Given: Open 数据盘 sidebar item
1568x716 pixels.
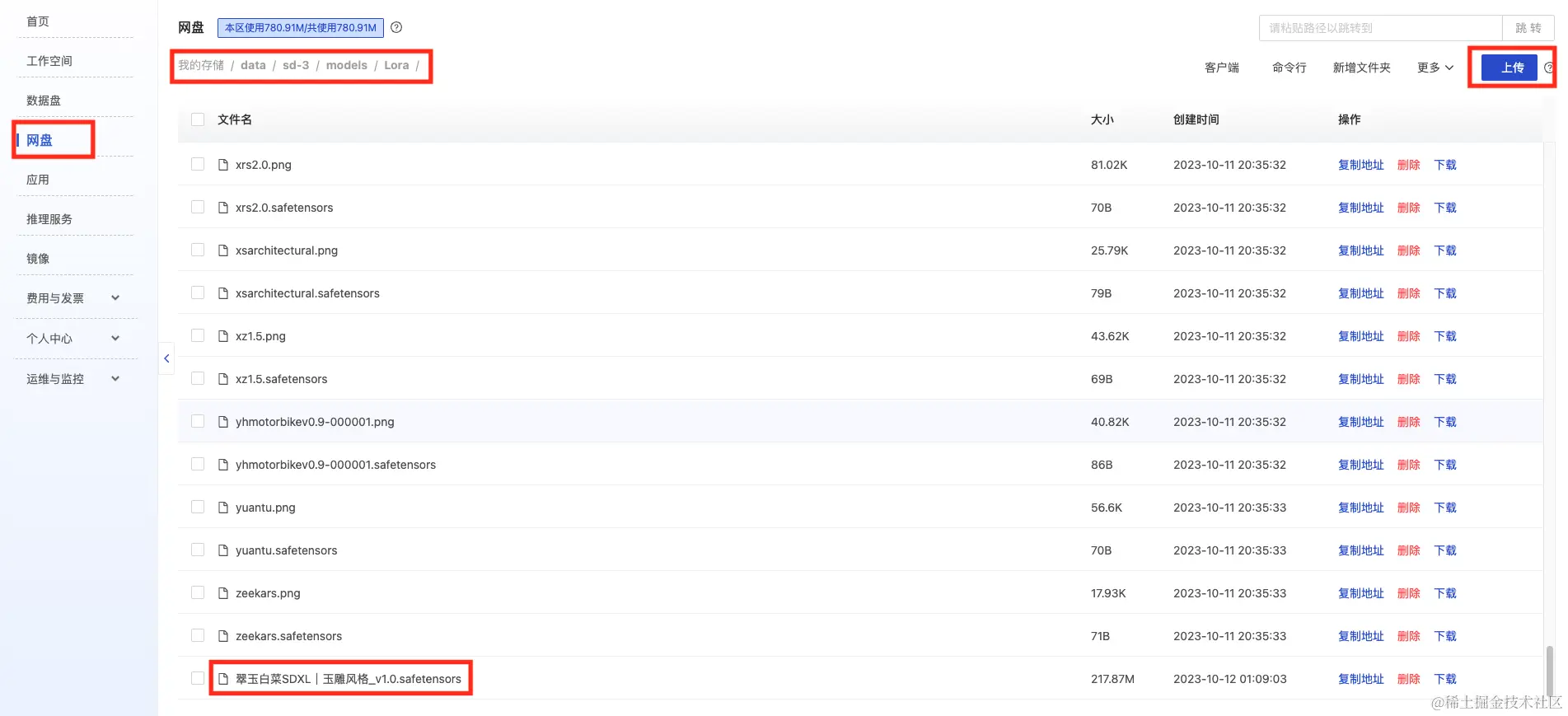Looking at the screenshot, I should [x=44, y=101].
